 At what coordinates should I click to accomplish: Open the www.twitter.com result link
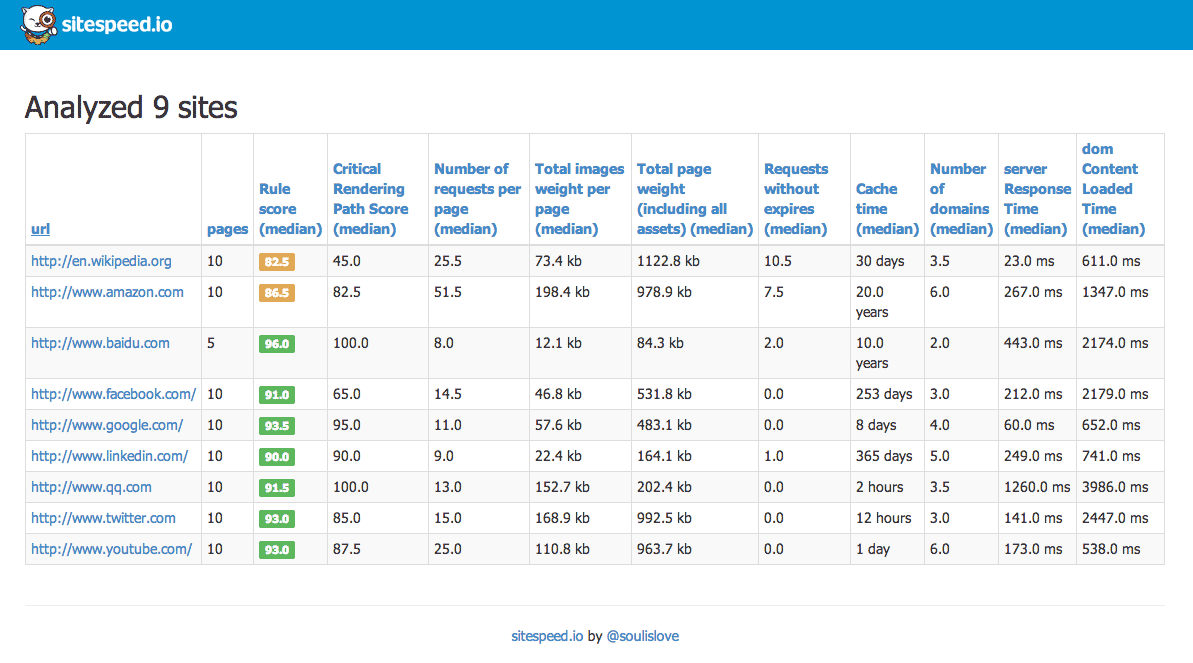pos(103,518)
